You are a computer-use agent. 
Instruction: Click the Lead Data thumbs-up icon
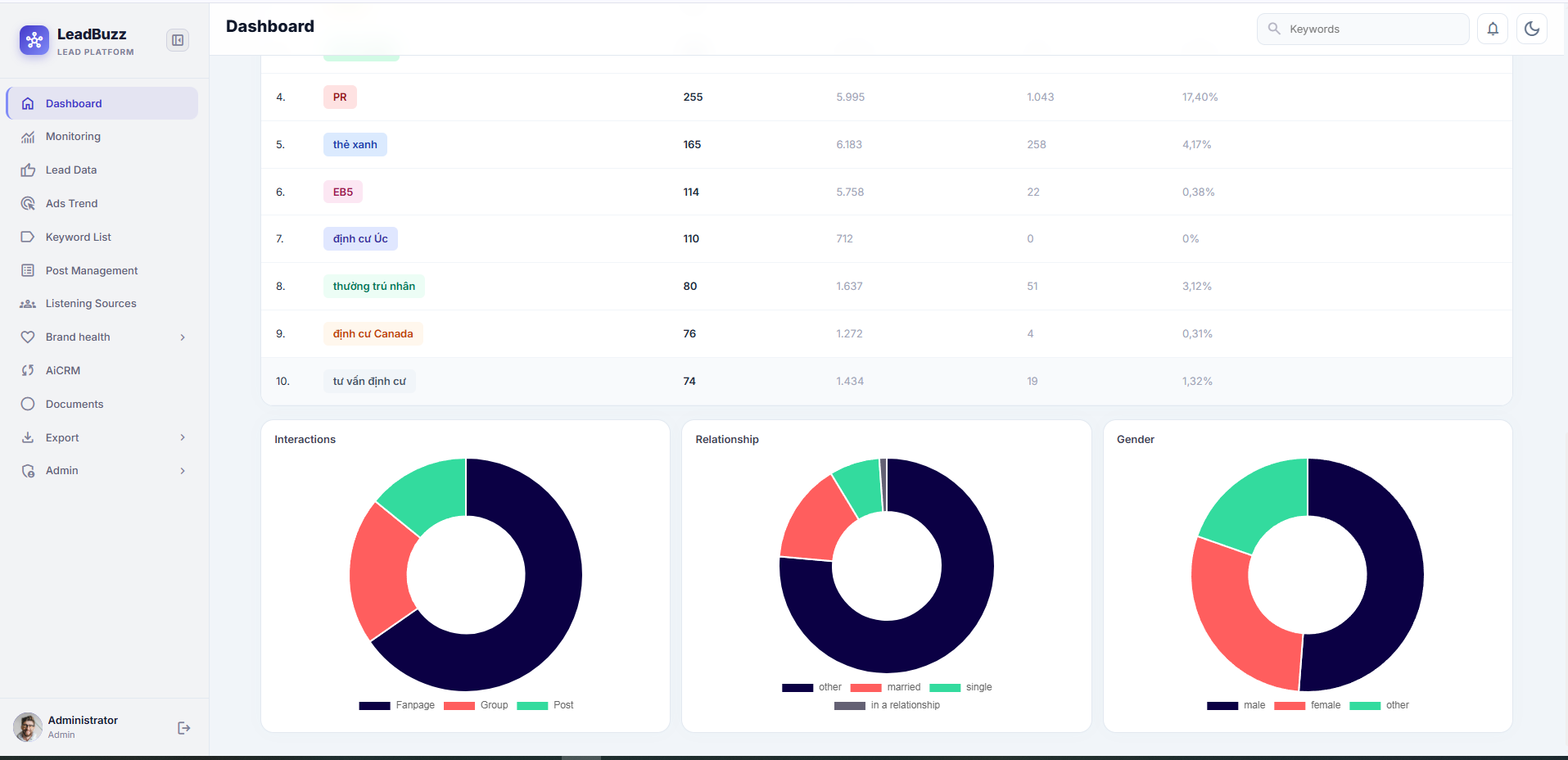coord(28,170)
